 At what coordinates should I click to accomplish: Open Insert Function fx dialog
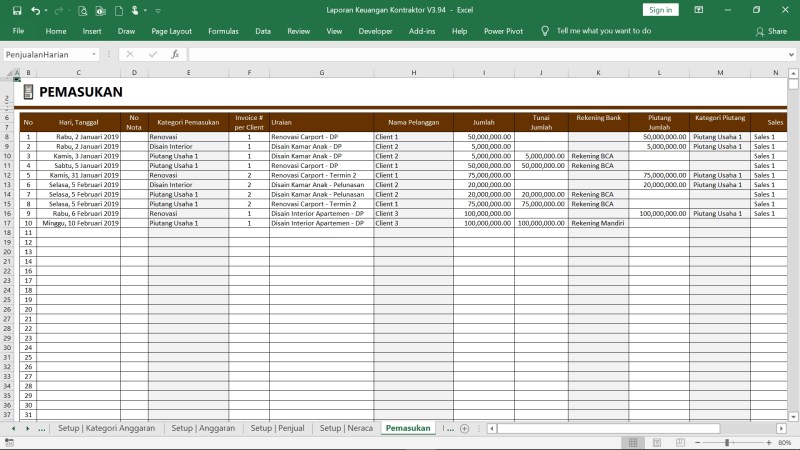[x=175, y=54]
